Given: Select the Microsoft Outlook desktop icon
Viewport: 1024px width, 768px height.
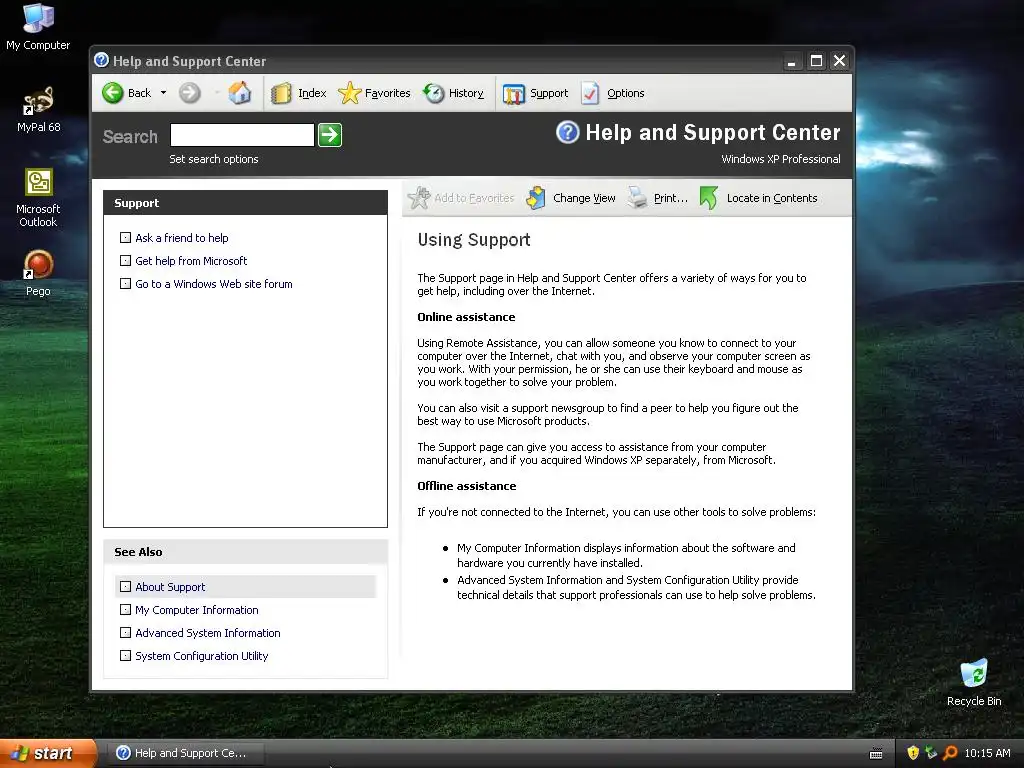Looking at the screenshot, I should (39, 198).
